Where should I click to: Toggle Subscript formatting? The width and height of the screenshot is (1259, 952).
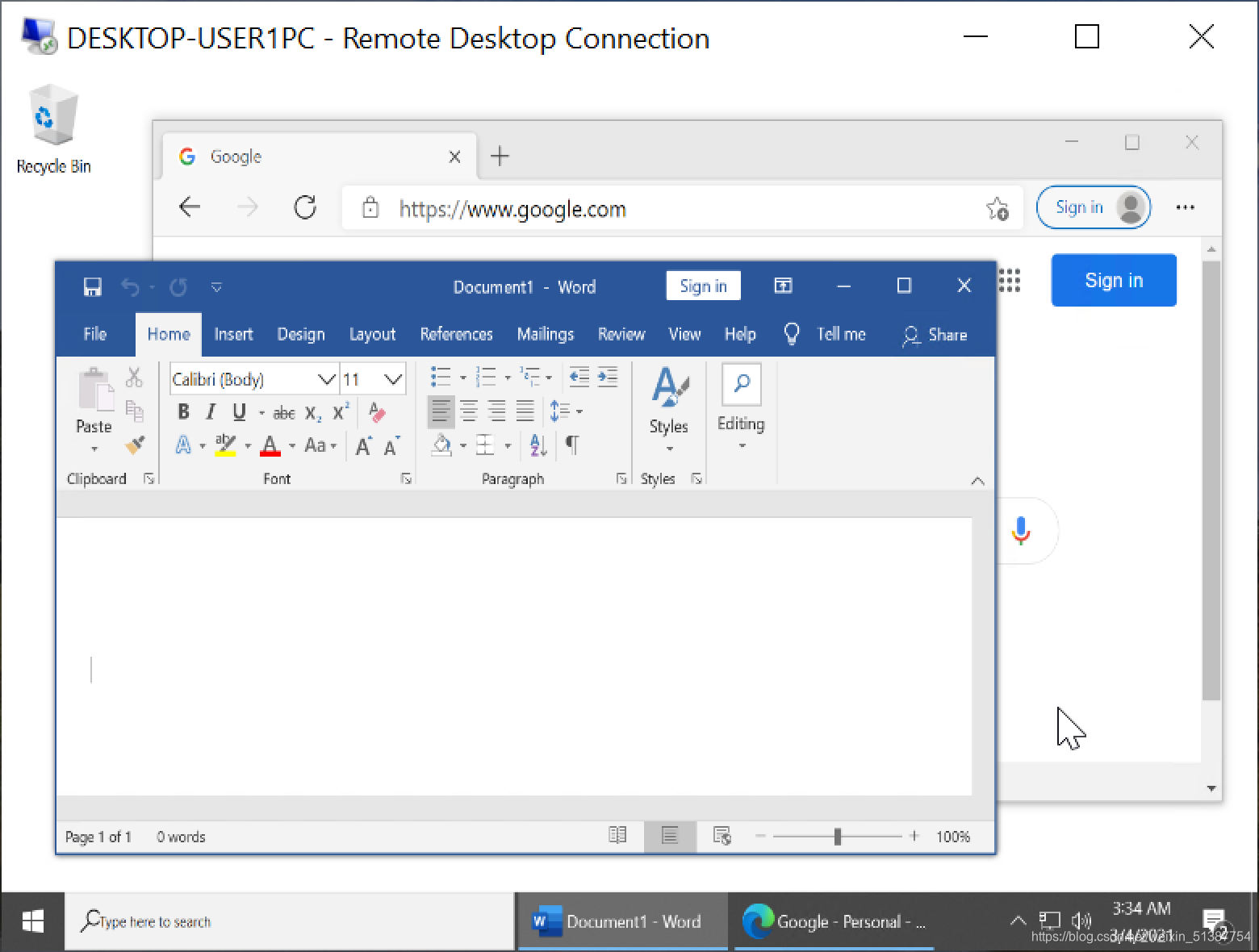coord(313,413)
